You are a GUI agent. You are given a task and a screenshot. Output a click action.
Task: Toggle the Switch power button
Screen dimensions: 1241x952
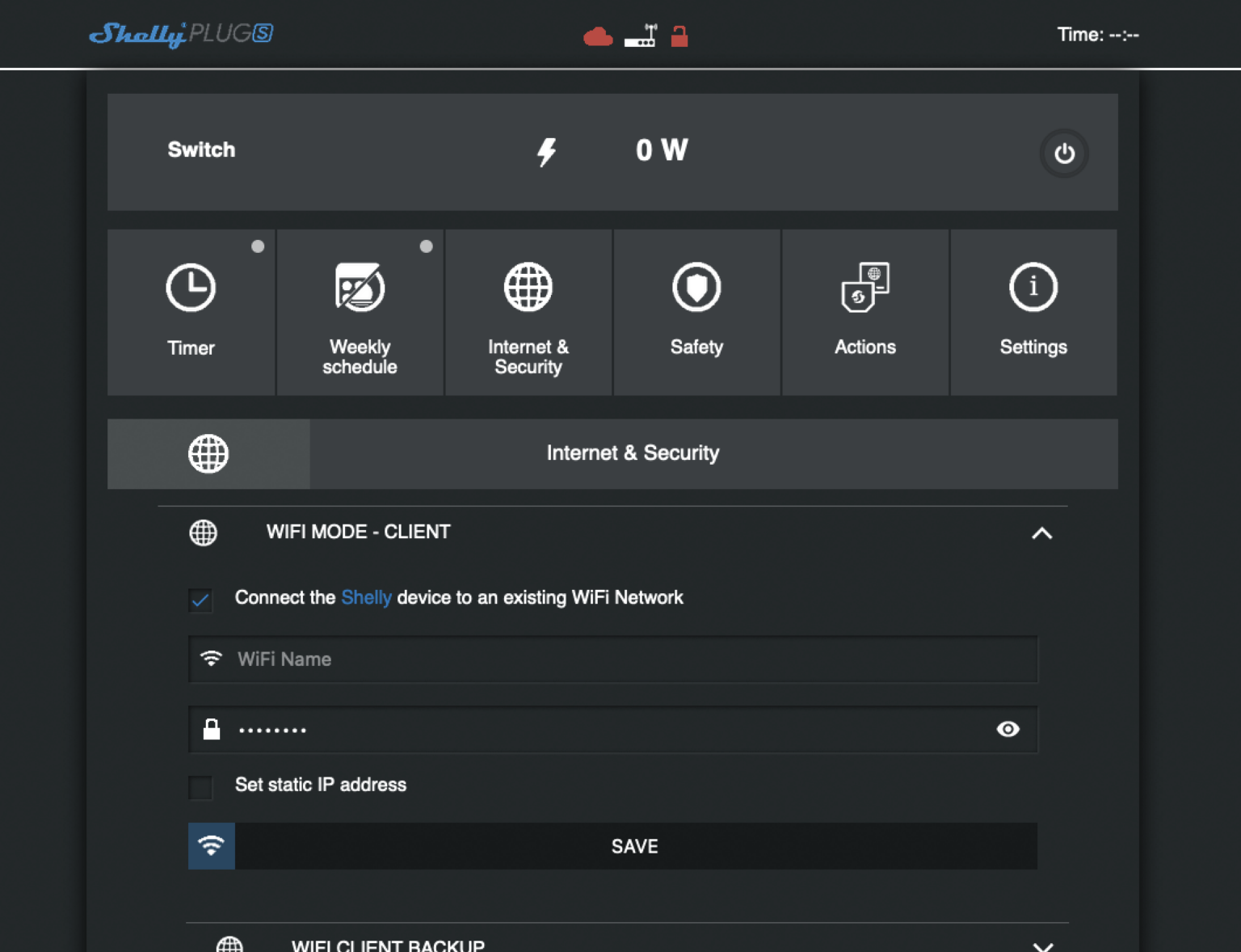(x=1064, y=153)
